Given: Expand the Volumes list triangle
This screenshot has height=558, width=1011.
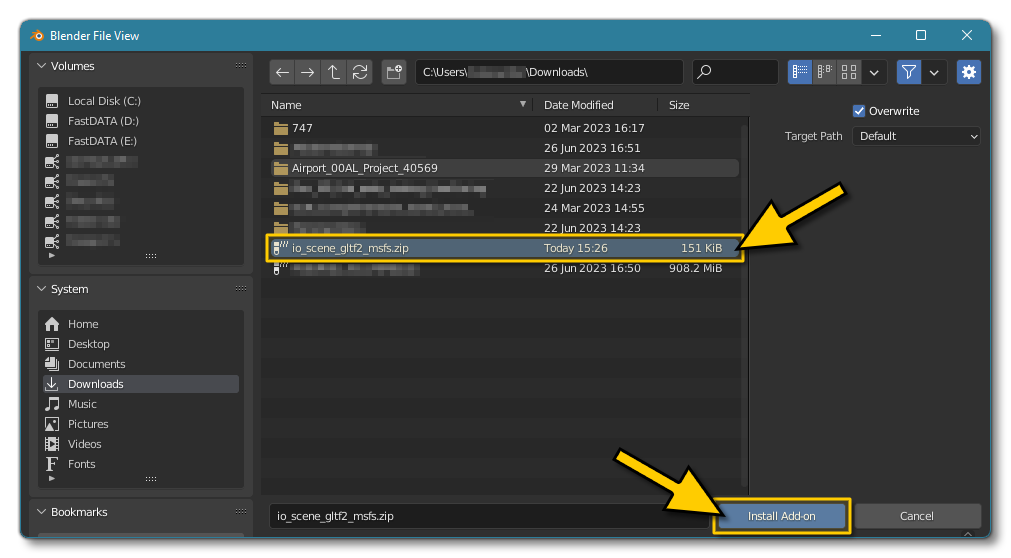Looking at the screenshot, I should click(x=52, y=256).
